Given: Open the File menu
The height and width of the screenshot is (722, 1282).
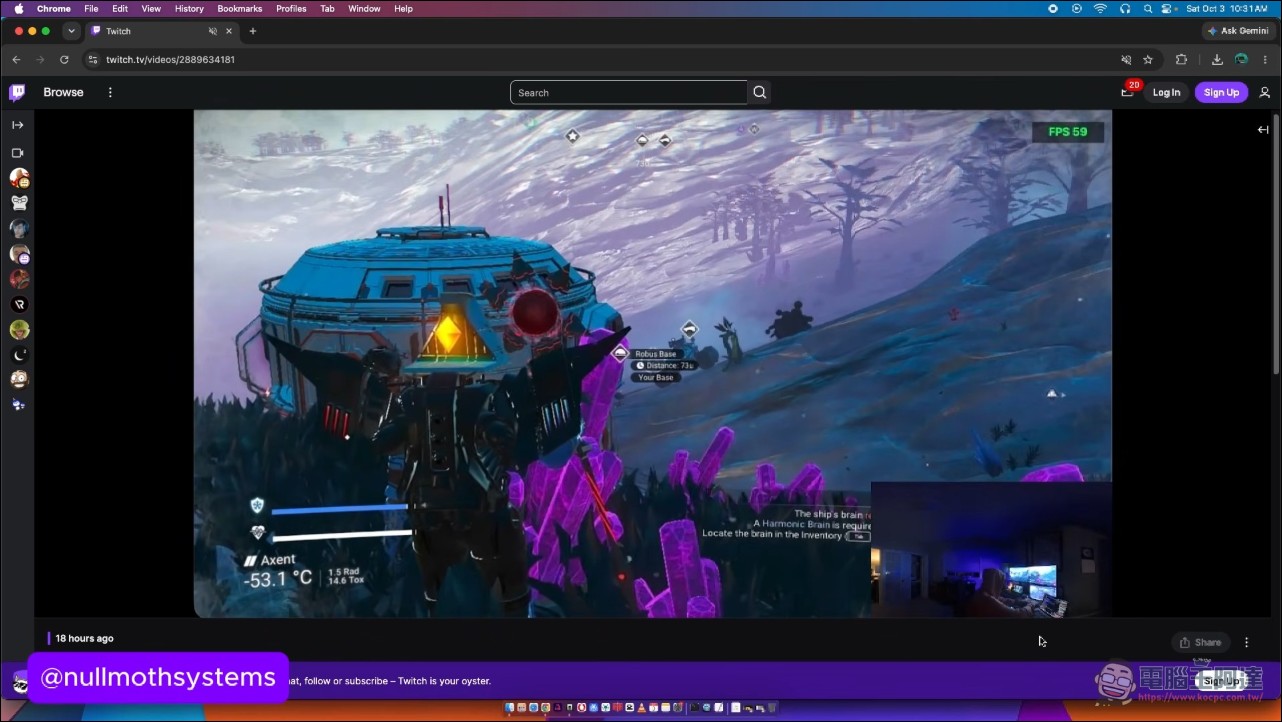Looking at the screenshot, I should click(91, 8).
